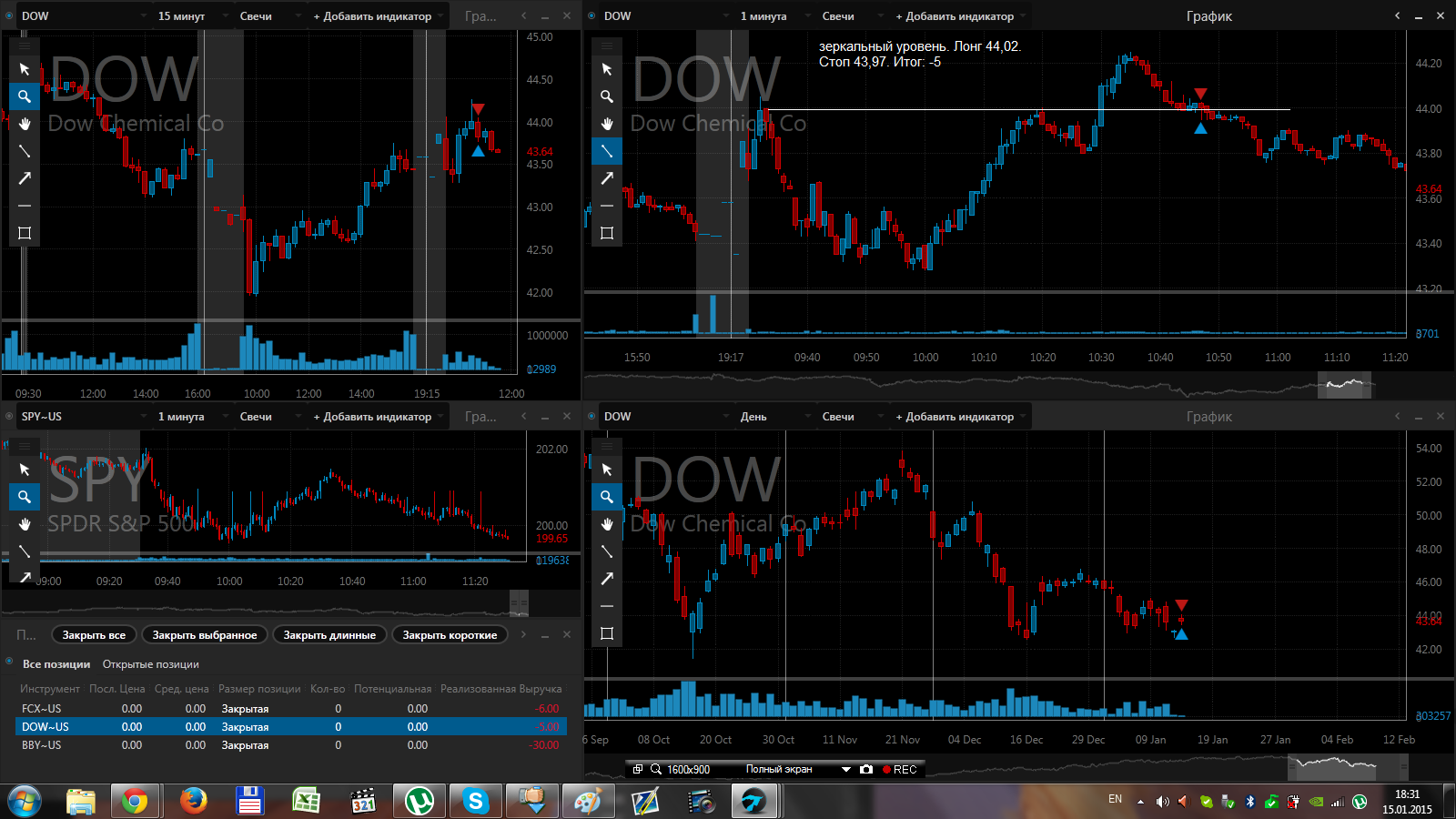Select the rectangle tool in the DOW 15-minute chart
This screenshot has height=819, width=1456.
25,233
